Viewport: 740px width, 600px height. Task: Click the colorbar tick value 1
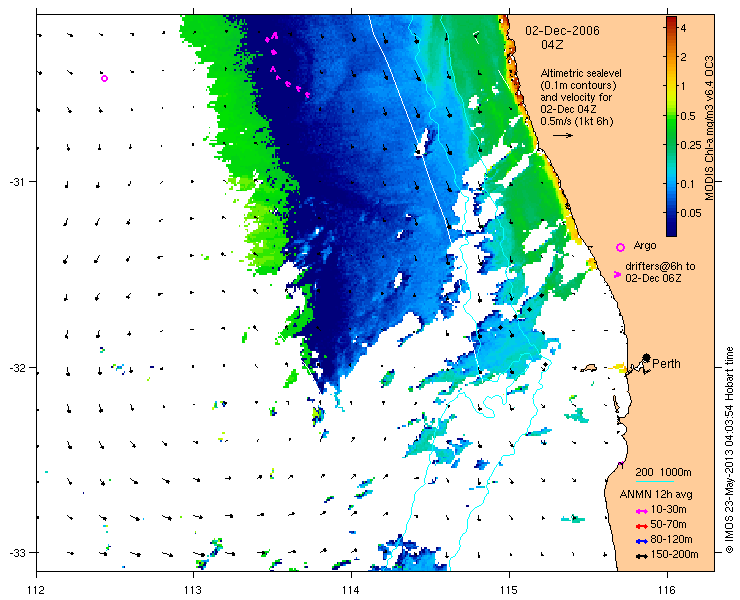coord(683,86)
